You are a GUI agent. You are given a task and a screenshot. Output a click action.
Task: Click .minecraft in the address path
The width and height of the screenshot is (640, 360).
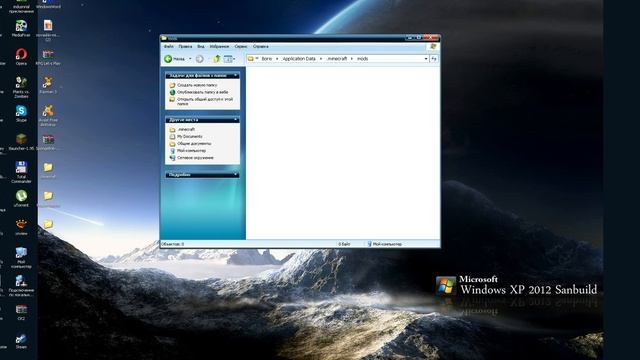point(337,59)
